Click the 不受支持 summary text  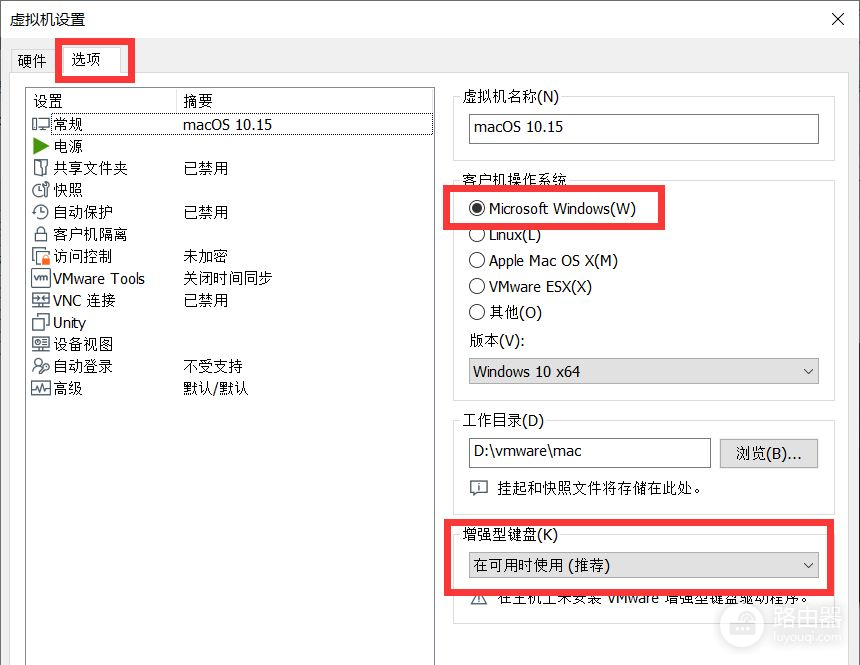point(213,366)
